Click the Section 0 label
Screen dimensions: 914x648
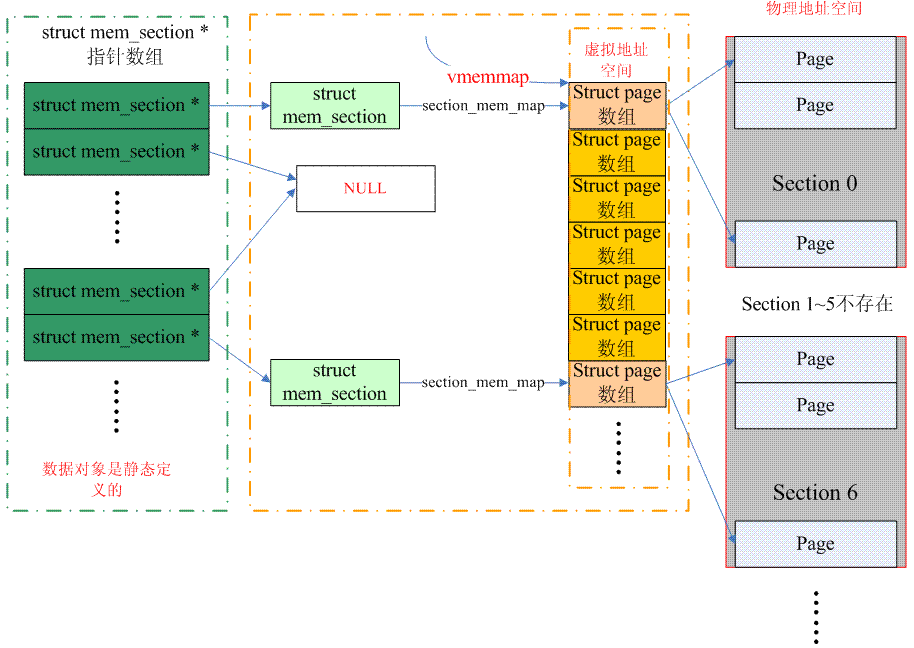[814, 184]
